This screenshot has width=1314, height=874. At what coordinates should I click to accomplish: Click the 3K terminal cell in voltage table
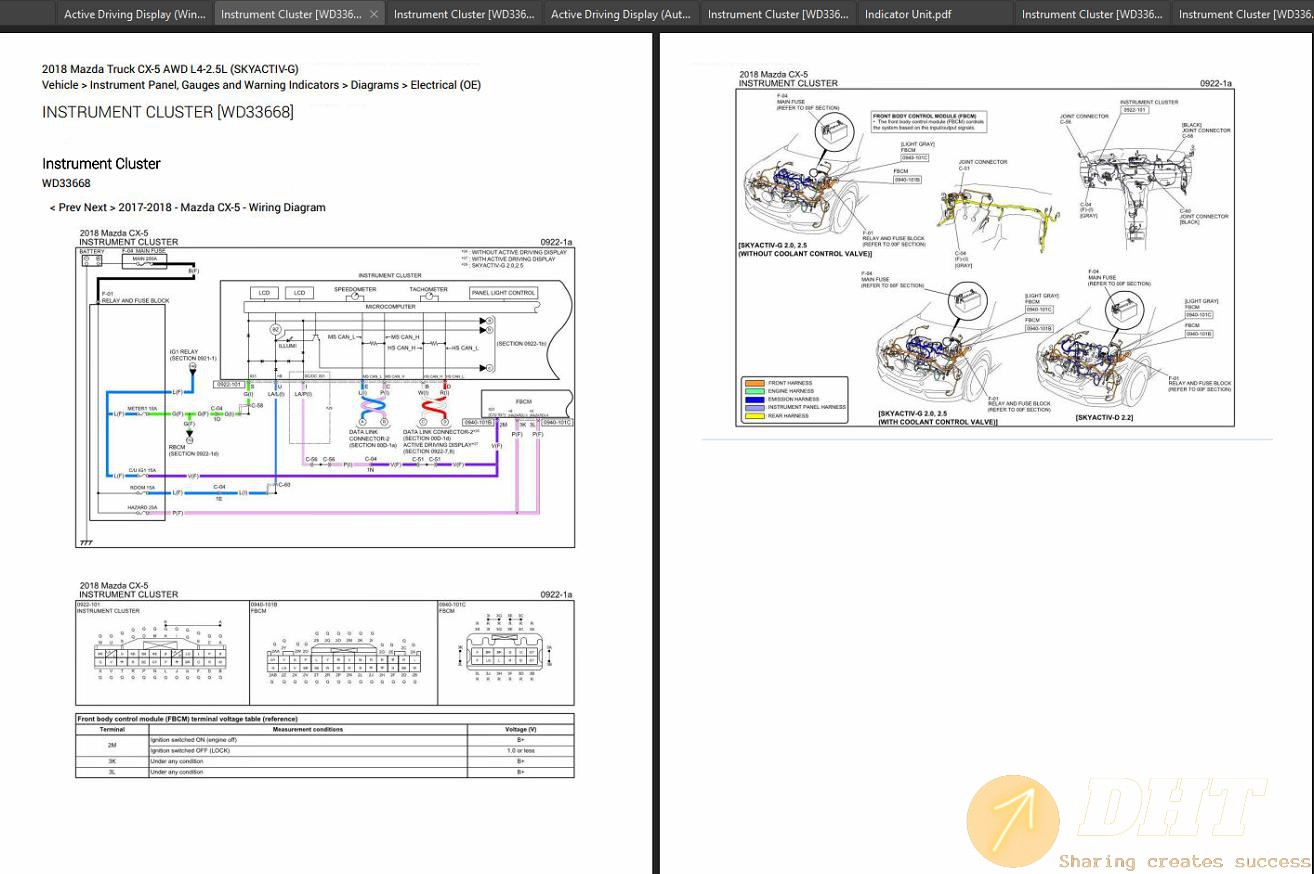click(x=112, y=761)
